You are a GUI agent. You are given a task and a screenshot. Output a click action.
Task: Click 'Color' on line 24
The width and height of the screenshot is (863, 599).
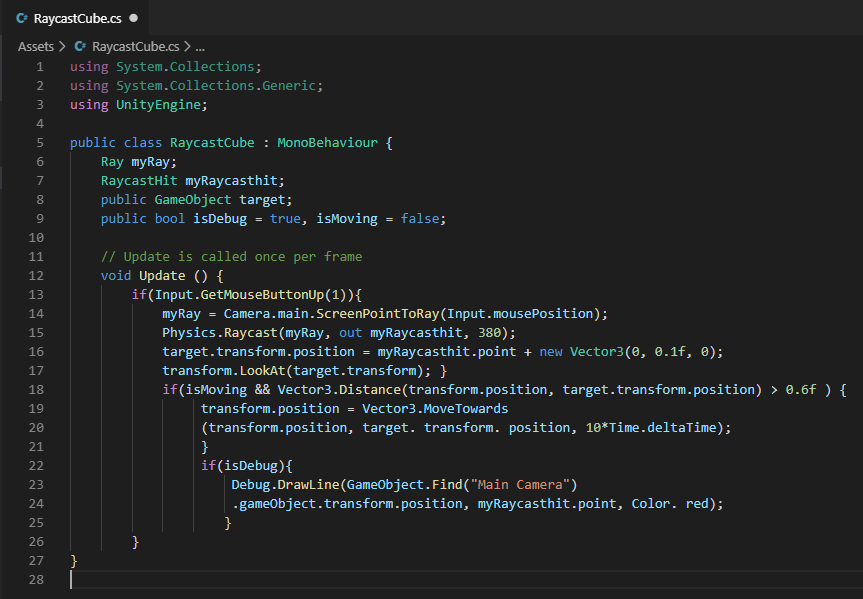pyautogui.click(x=651, y=503)
